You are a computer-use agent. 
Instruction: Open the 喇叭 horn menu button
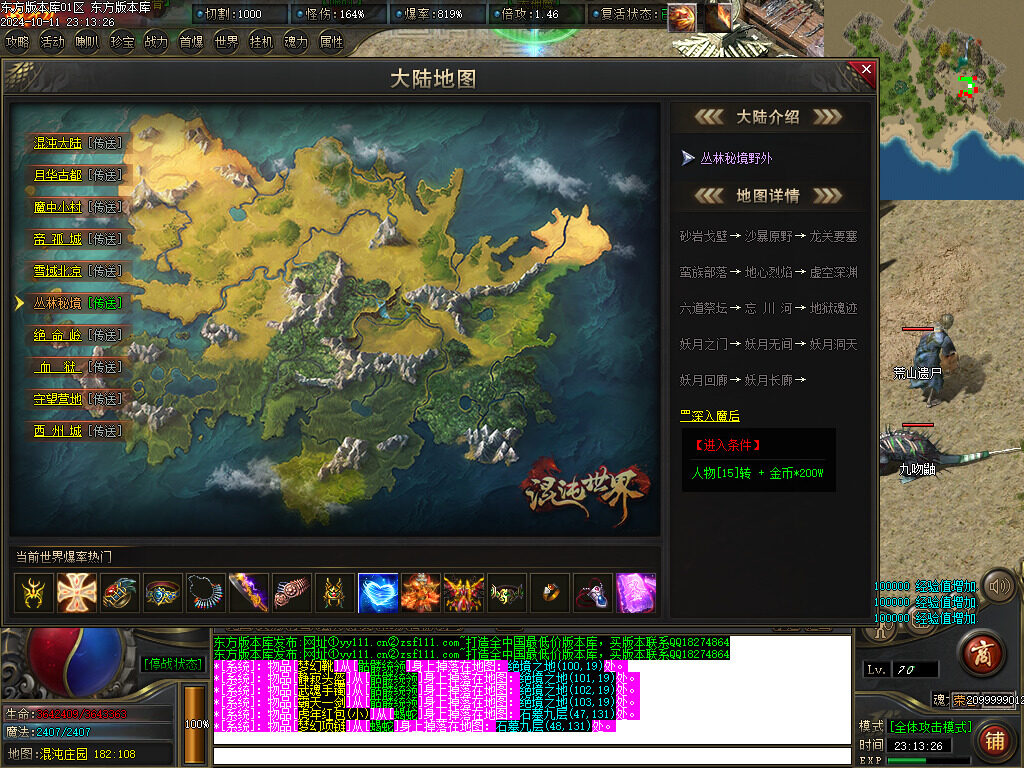click(x=87, y=42)
